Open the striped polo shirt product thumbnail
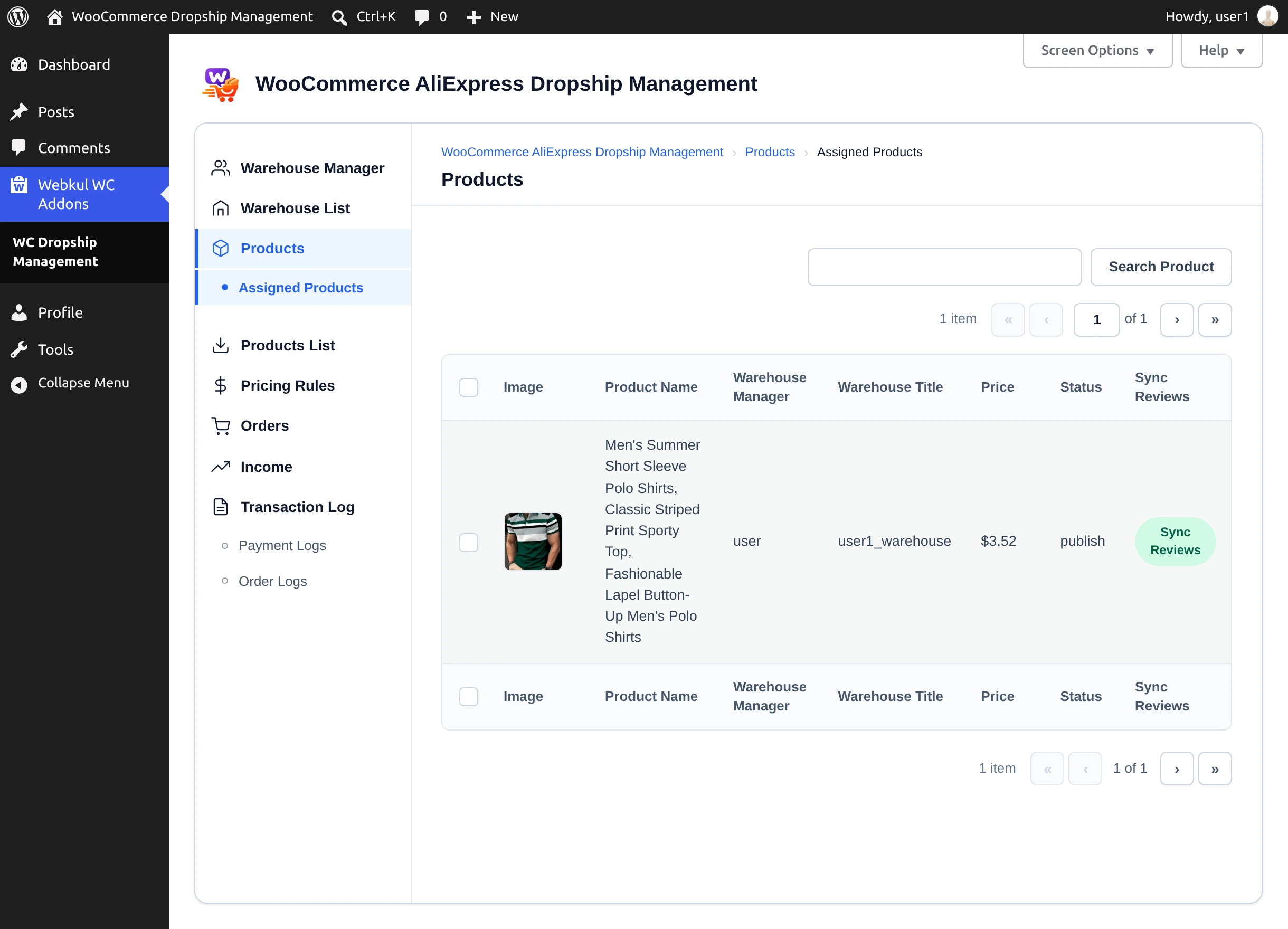 [533, 542]
